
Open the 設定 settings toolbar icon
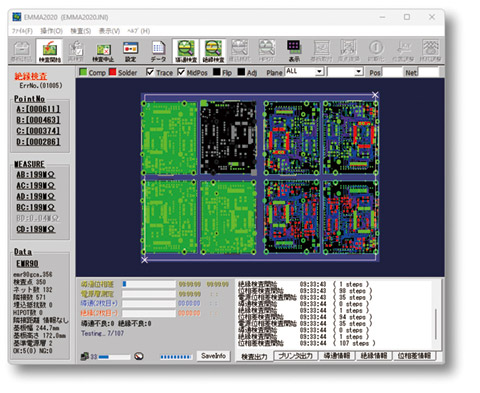130,52
